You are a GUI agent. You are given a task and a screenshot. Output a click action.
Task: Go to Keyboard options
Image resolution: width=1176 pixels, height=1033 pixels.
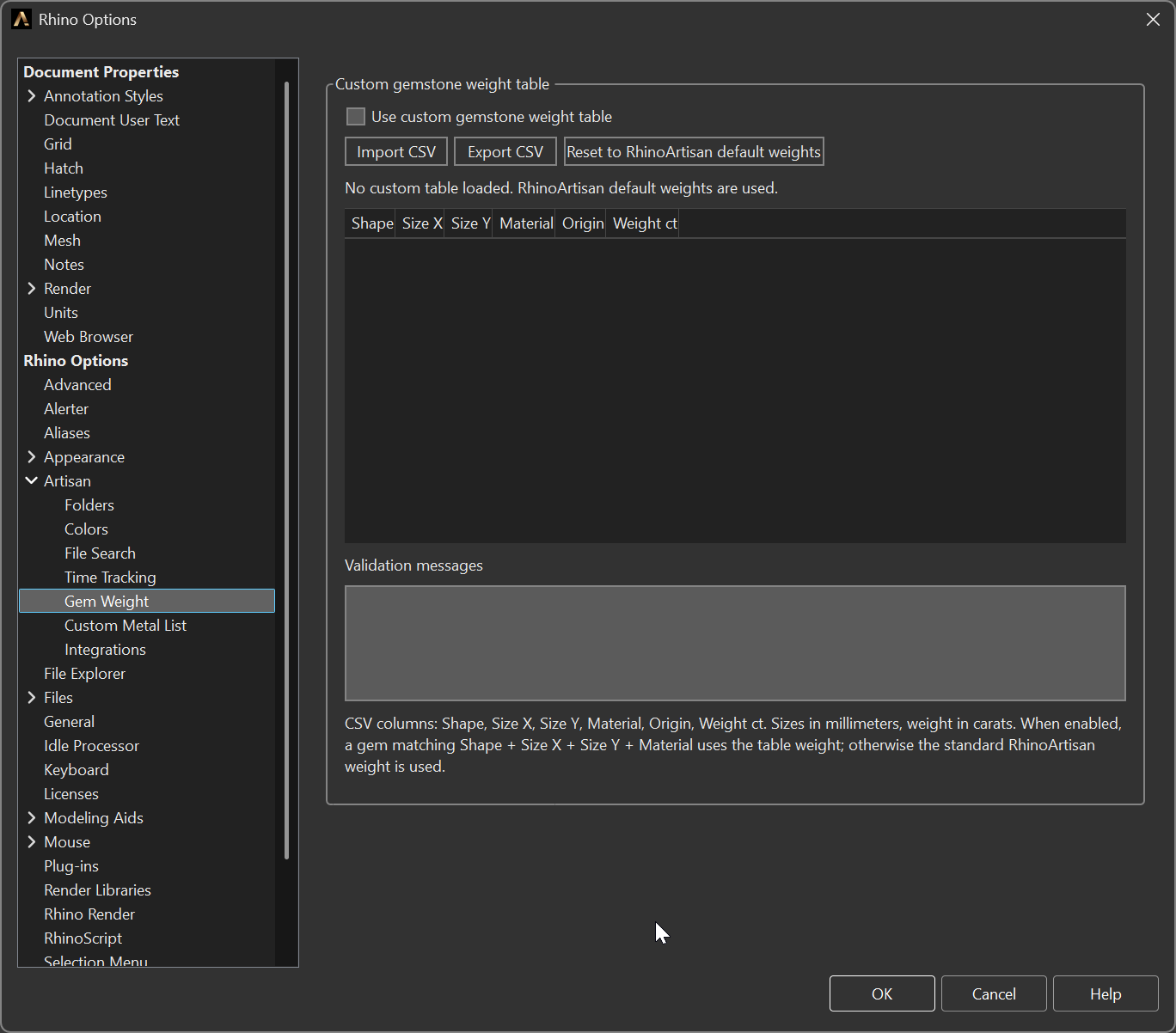tap(77, 769)
